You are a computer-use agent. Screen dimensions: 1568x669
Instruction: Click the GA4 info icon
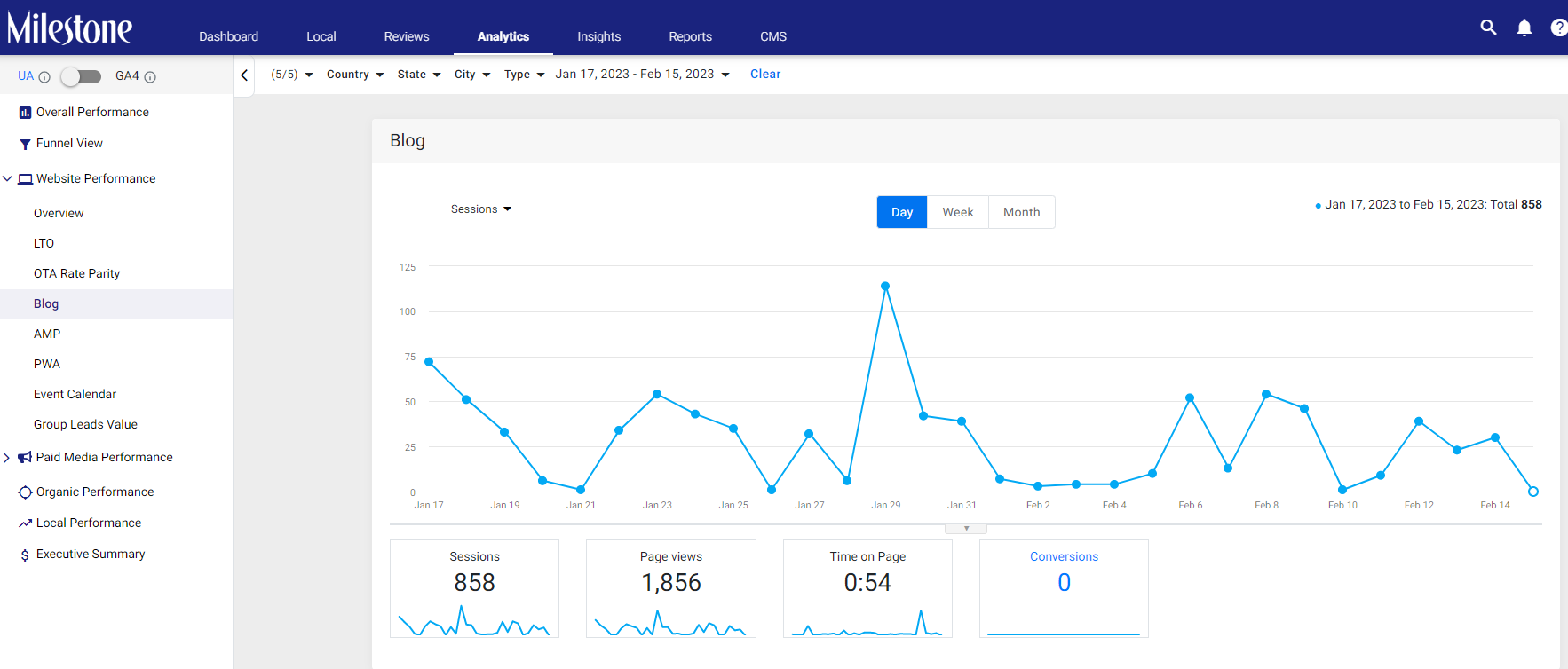coord(150,77)
